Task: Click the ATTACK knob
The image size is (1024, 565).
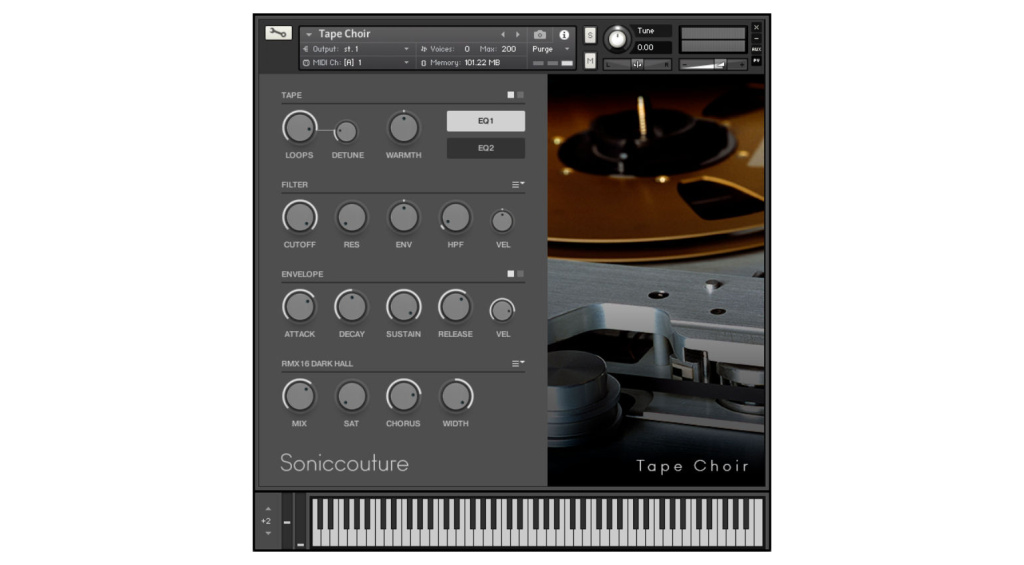Action: [300, 306]
